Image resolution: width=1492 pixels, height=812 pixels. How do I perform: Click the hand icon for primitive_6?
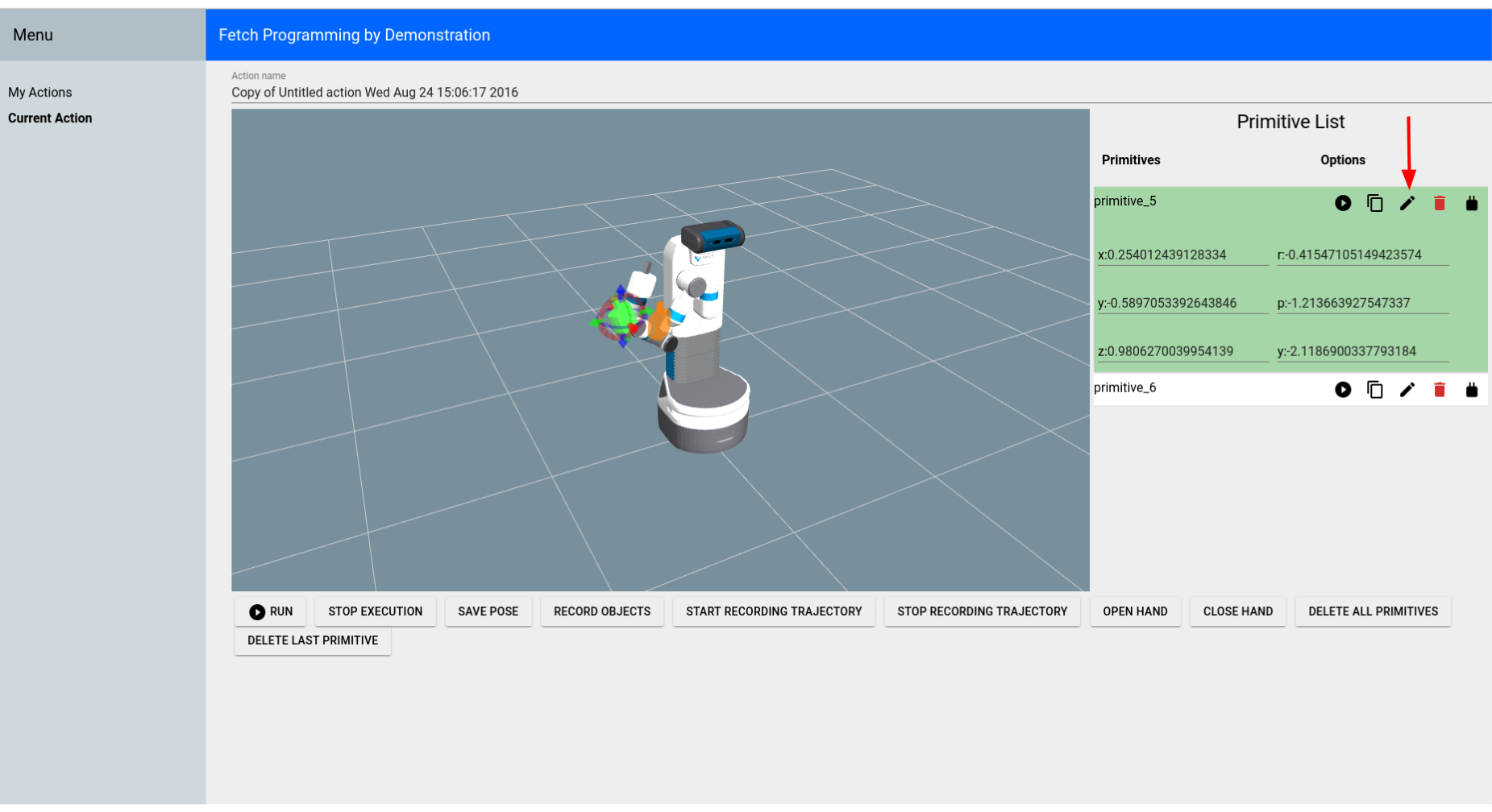[x=1472, y=390]
